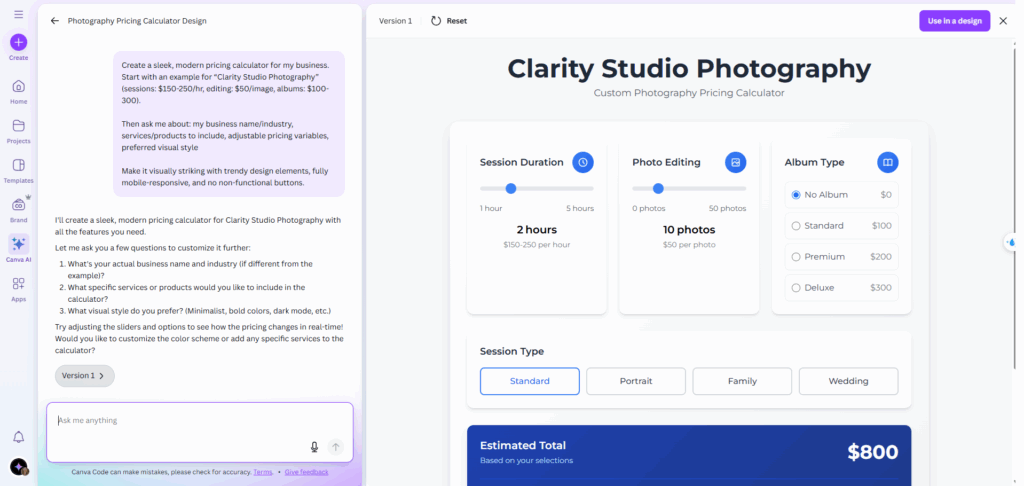Open Projects folder icon in sidebar

(18, 126)
